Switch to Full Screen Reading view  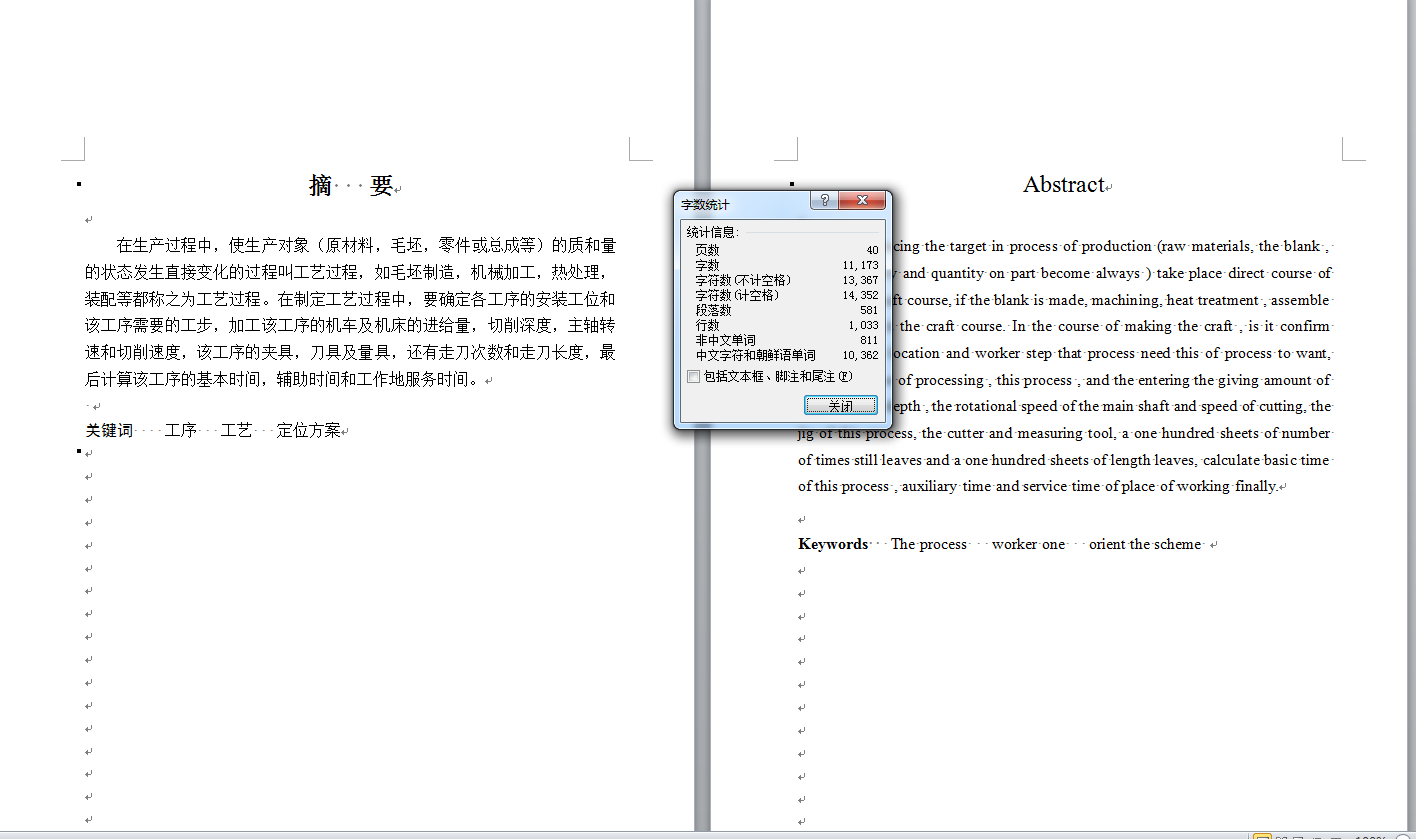(1281, 835)
